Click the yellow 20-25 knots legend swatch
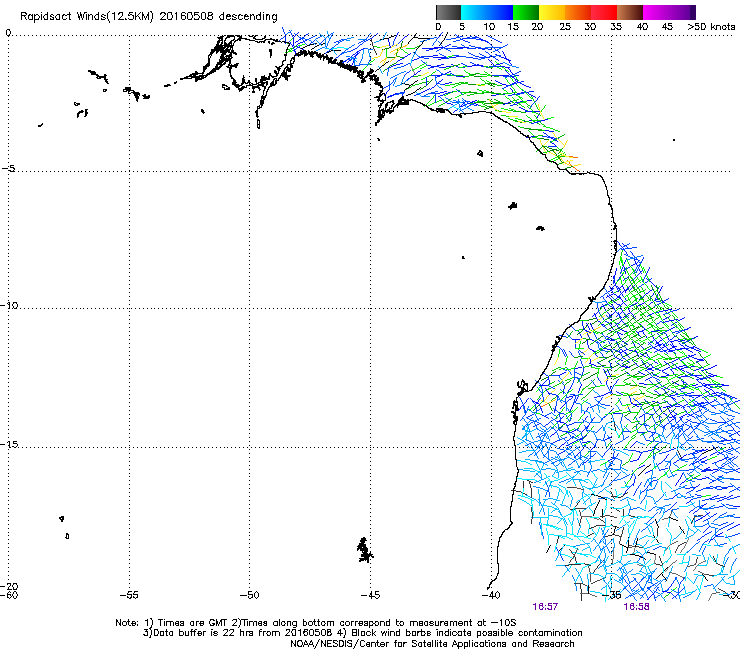 pos(552,12)
